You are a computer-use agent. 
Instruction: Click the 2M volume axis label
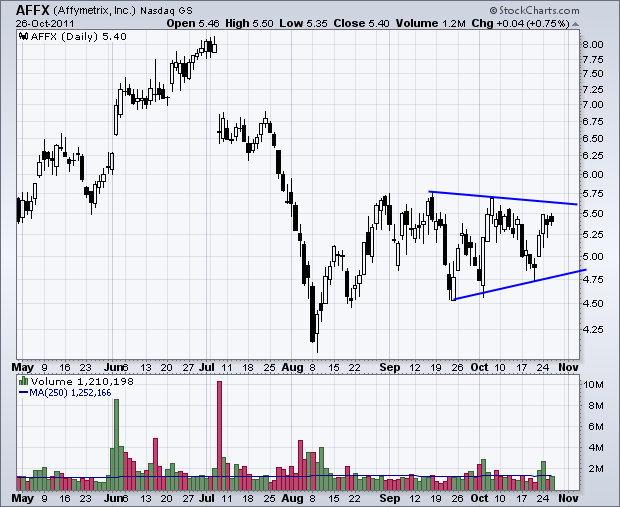596,469
